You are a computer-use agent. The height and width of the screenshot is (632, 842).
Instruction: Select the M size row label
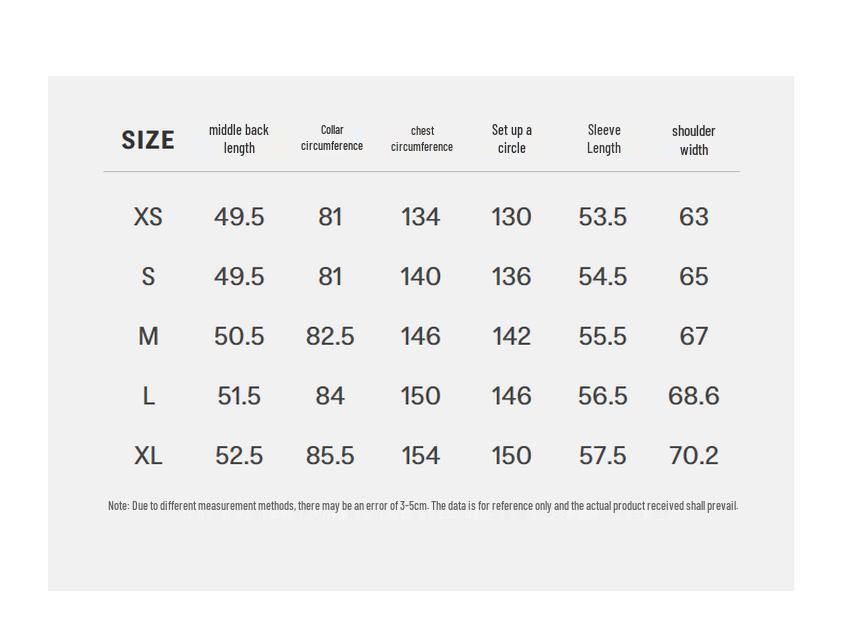(148, 337)
